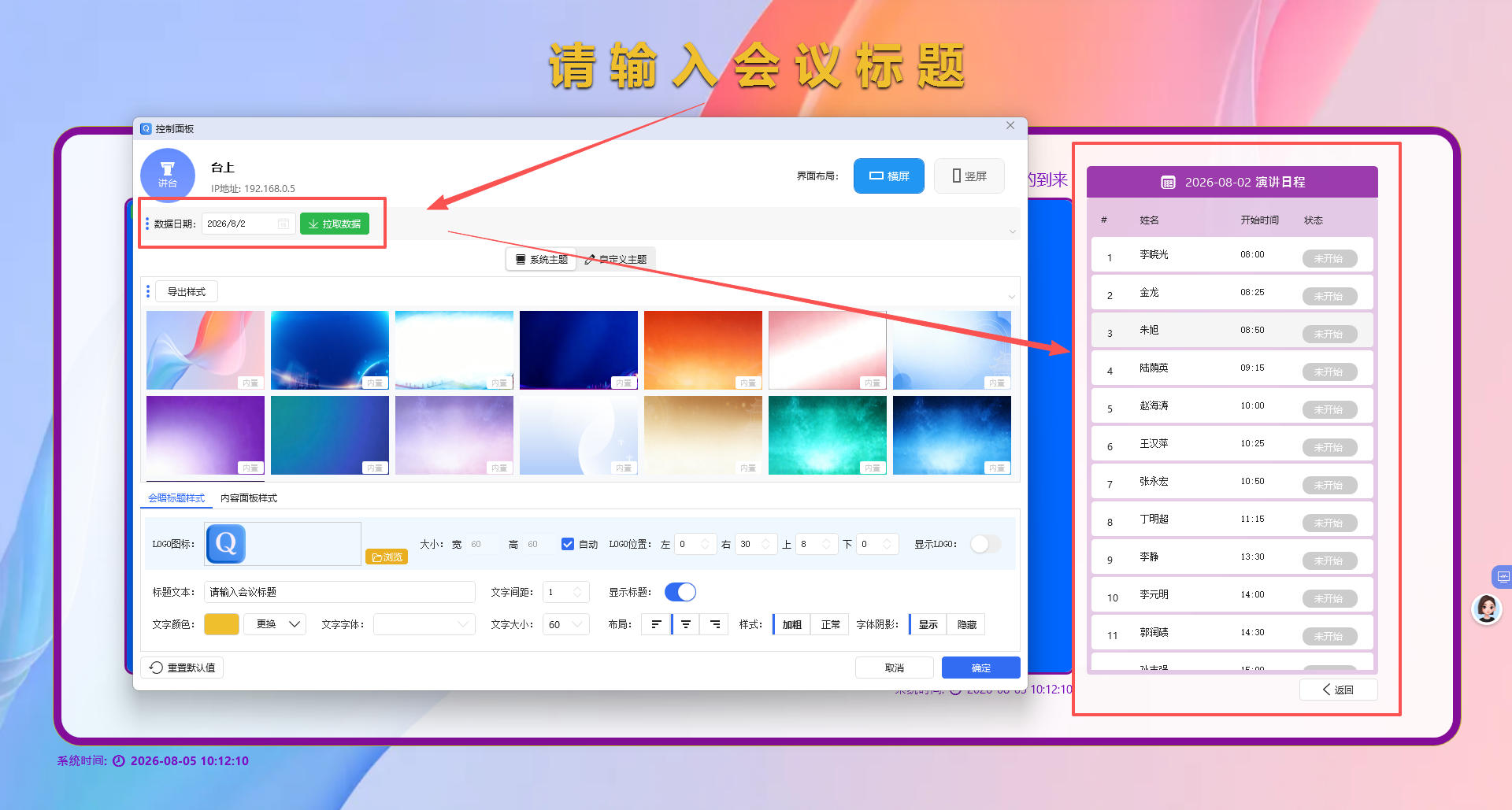This screenshot has height=810, width=1512.
Task: Open the calendar icon in 数据日期 field
Action: 283,224
